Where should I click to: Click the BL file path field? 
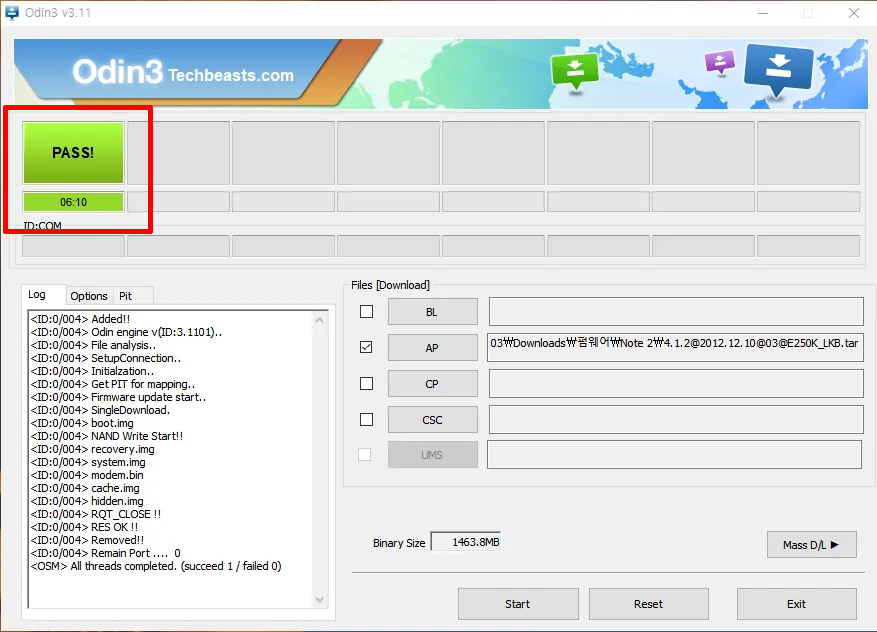676,312
